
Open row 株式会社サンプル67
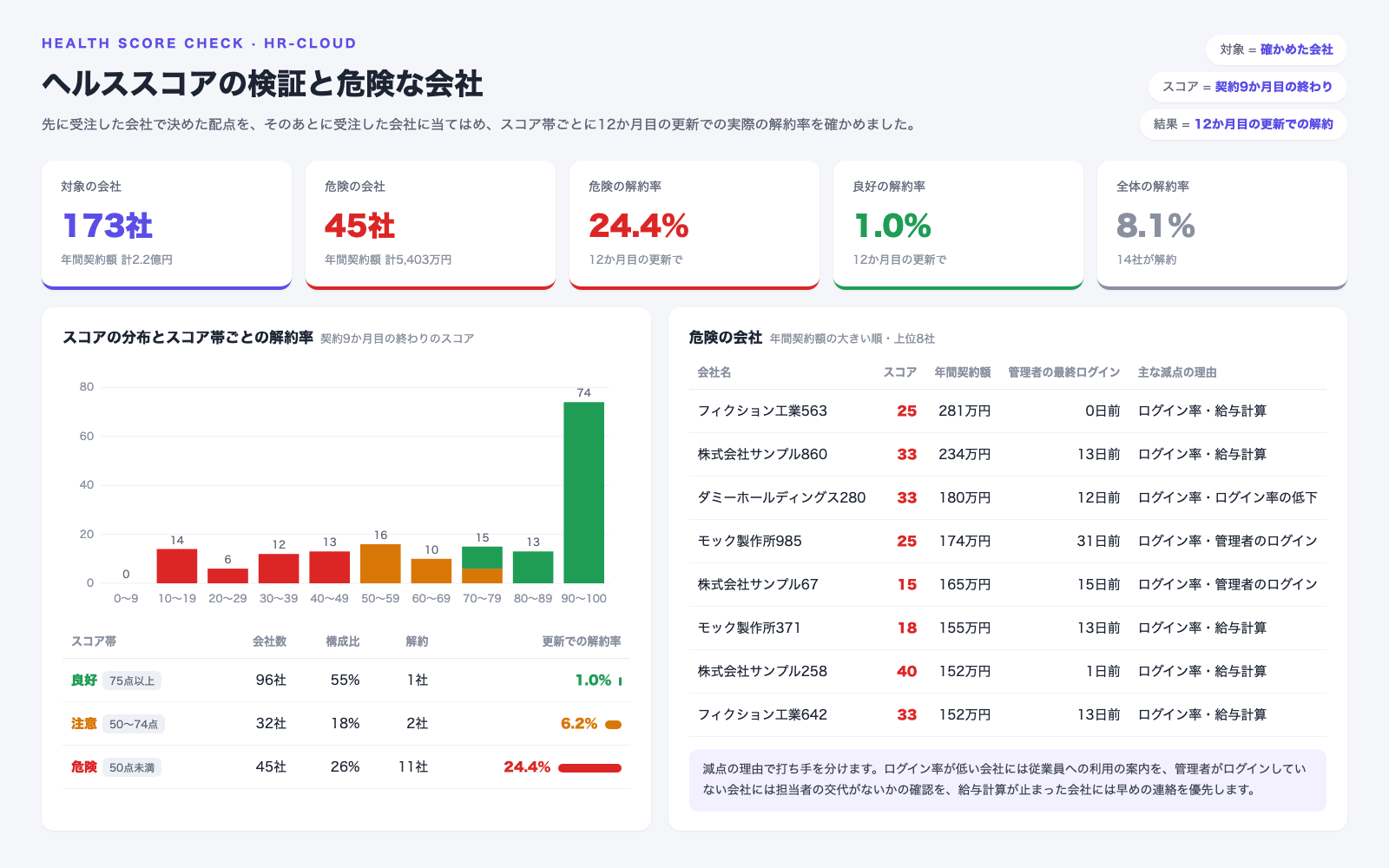[x=1008, y=585]
